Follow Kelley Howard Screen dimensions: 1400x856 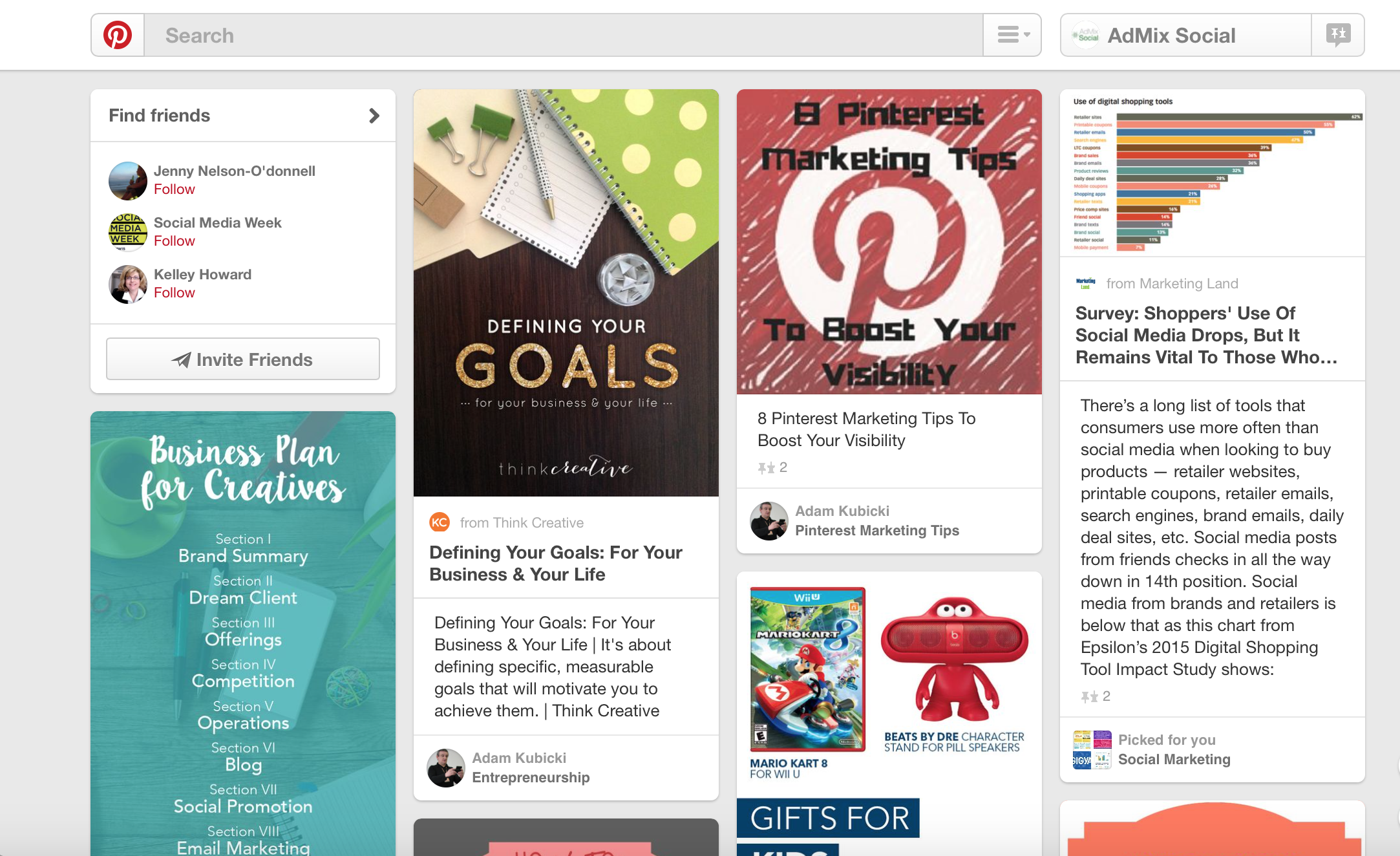pyautogui.click(x=174, y=293)
